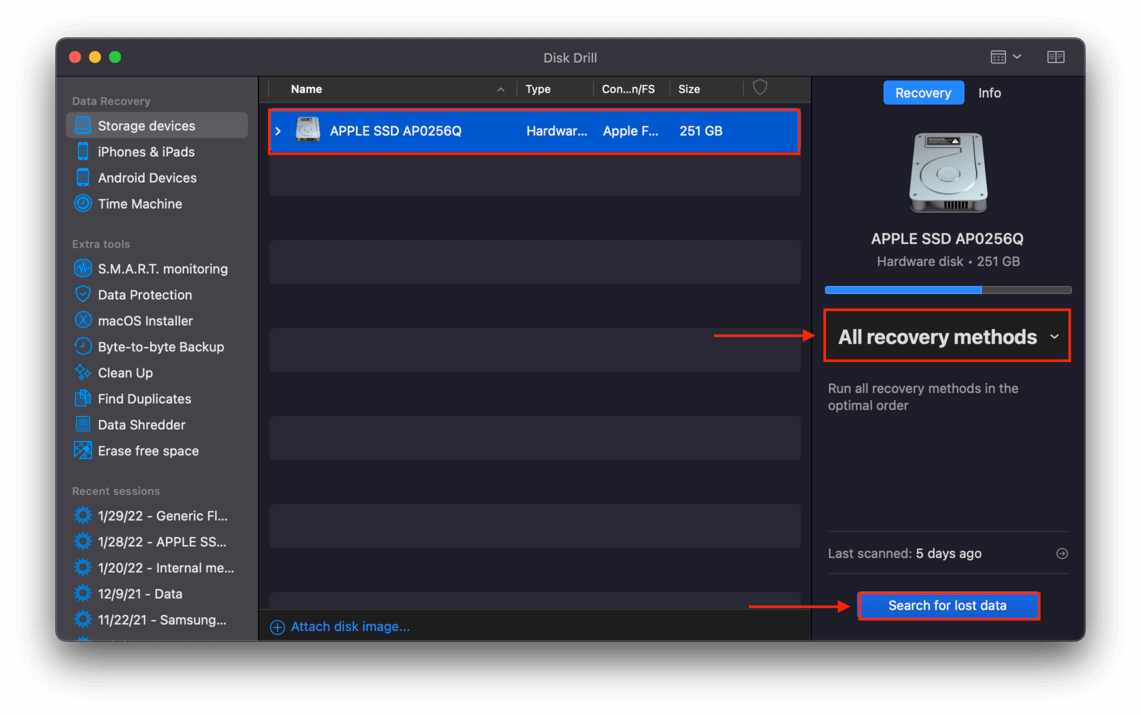Click the Apple F... file system cell
Image resolution: width=1141 pixels, height=715 pixels.
(631, 131)
